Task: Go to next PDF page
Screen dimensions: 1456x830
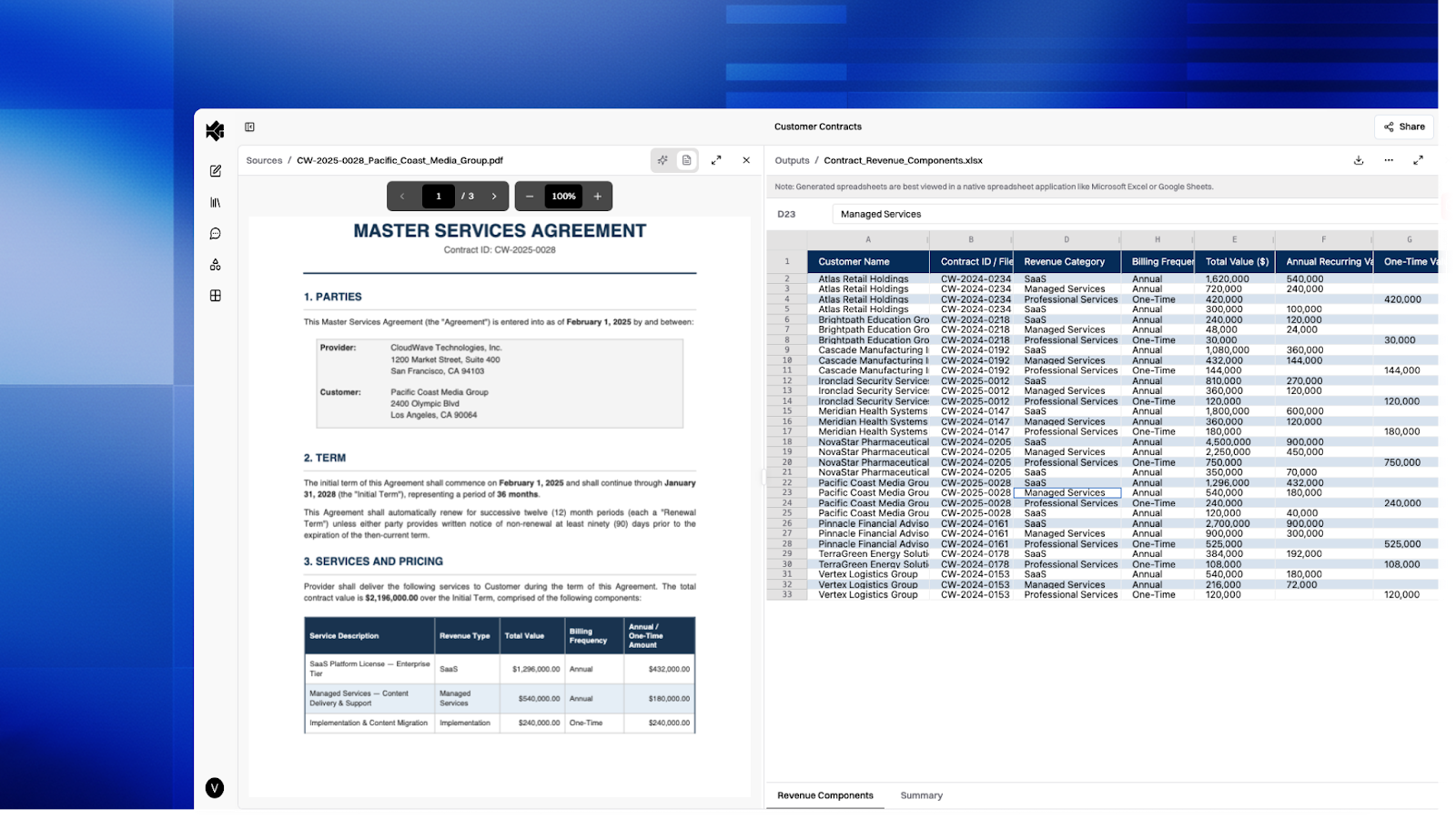Action: point(494,197)
